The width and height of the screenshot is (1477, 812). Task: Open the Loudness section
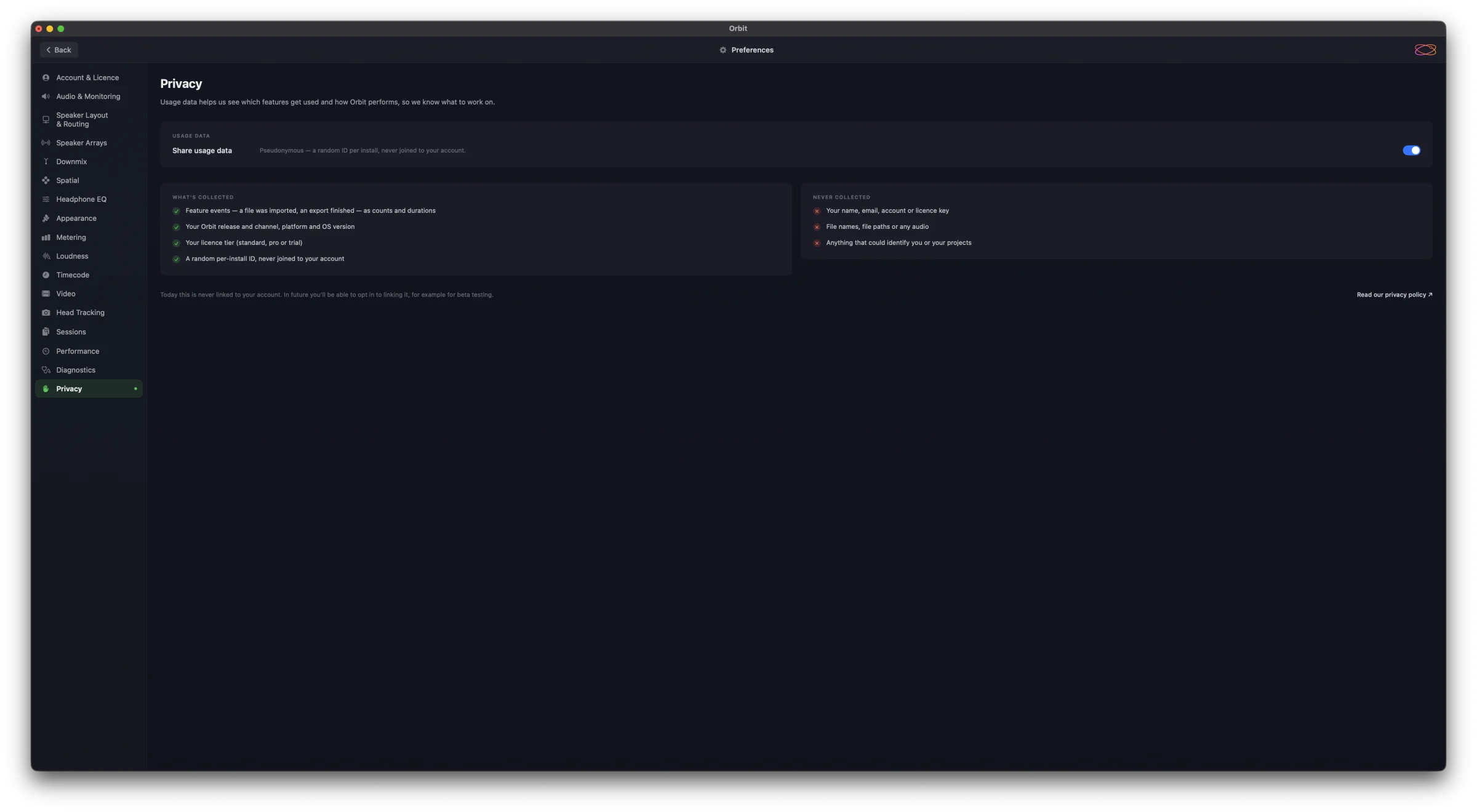(89, 256)
